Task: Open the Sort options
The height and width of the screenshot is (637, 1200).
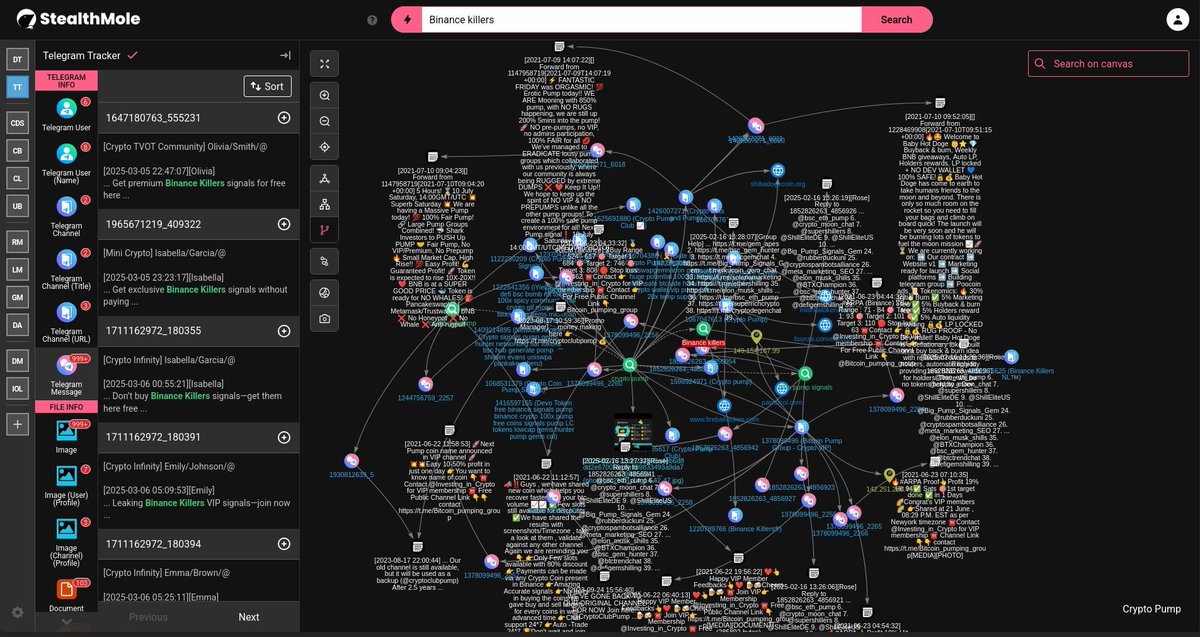Action: 267,86
